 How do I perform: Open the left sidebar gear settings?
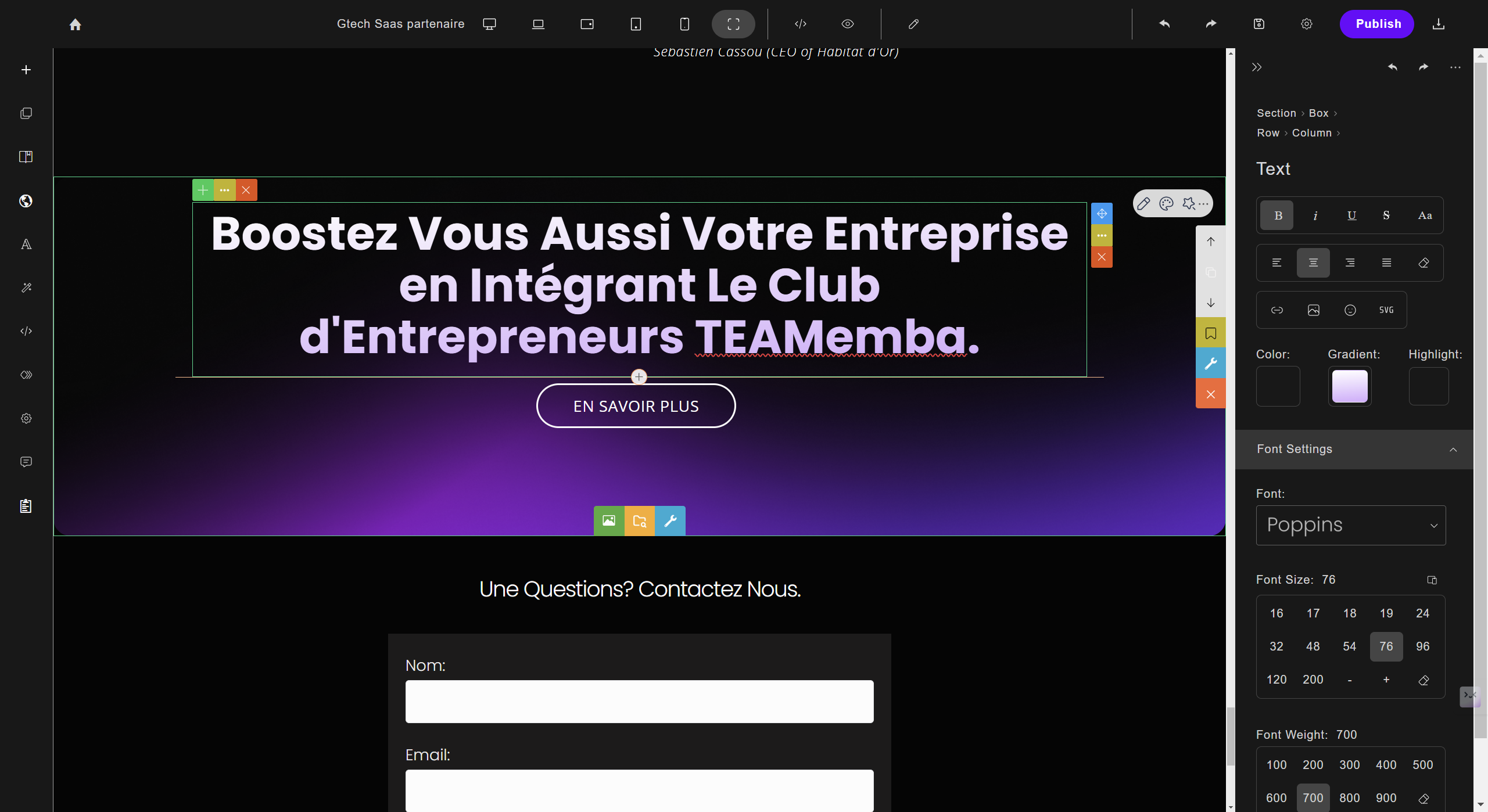click(x=26, y=418)
